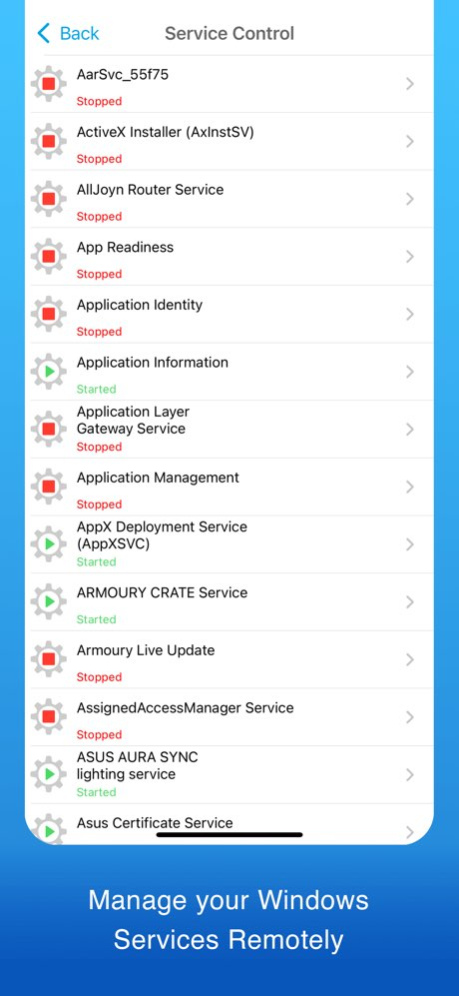This screenshot has width=459, height=996.
Task: Click the stopped gear icon for AssignedAccessManager Service
Action: (49, 717)
